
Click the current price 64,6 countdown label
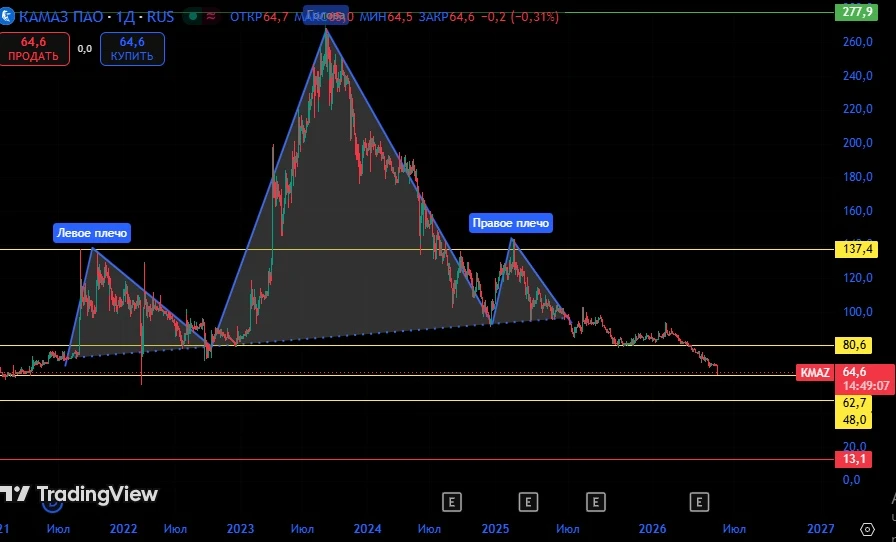pyautogui.click(x=865, y=378)
